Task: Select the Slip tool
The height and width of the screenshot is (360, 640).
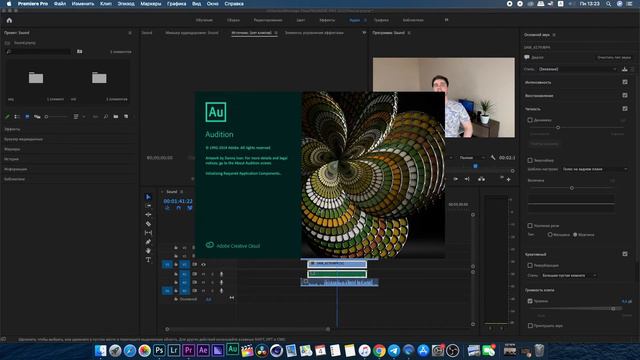Action: [x=148, y=233]
